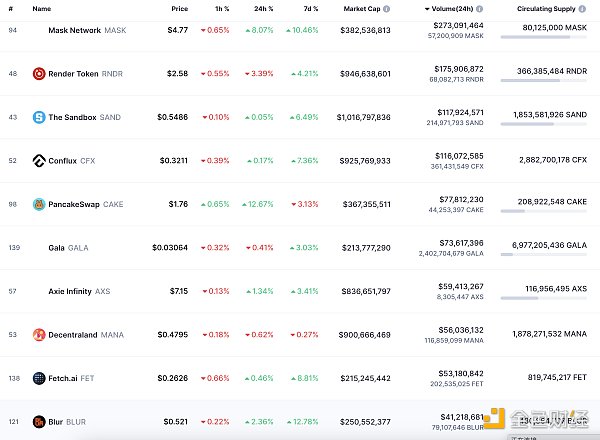Click the Conflux CFX logo icon
Viewport: 600px width, 440px height.
pos(39,160)
